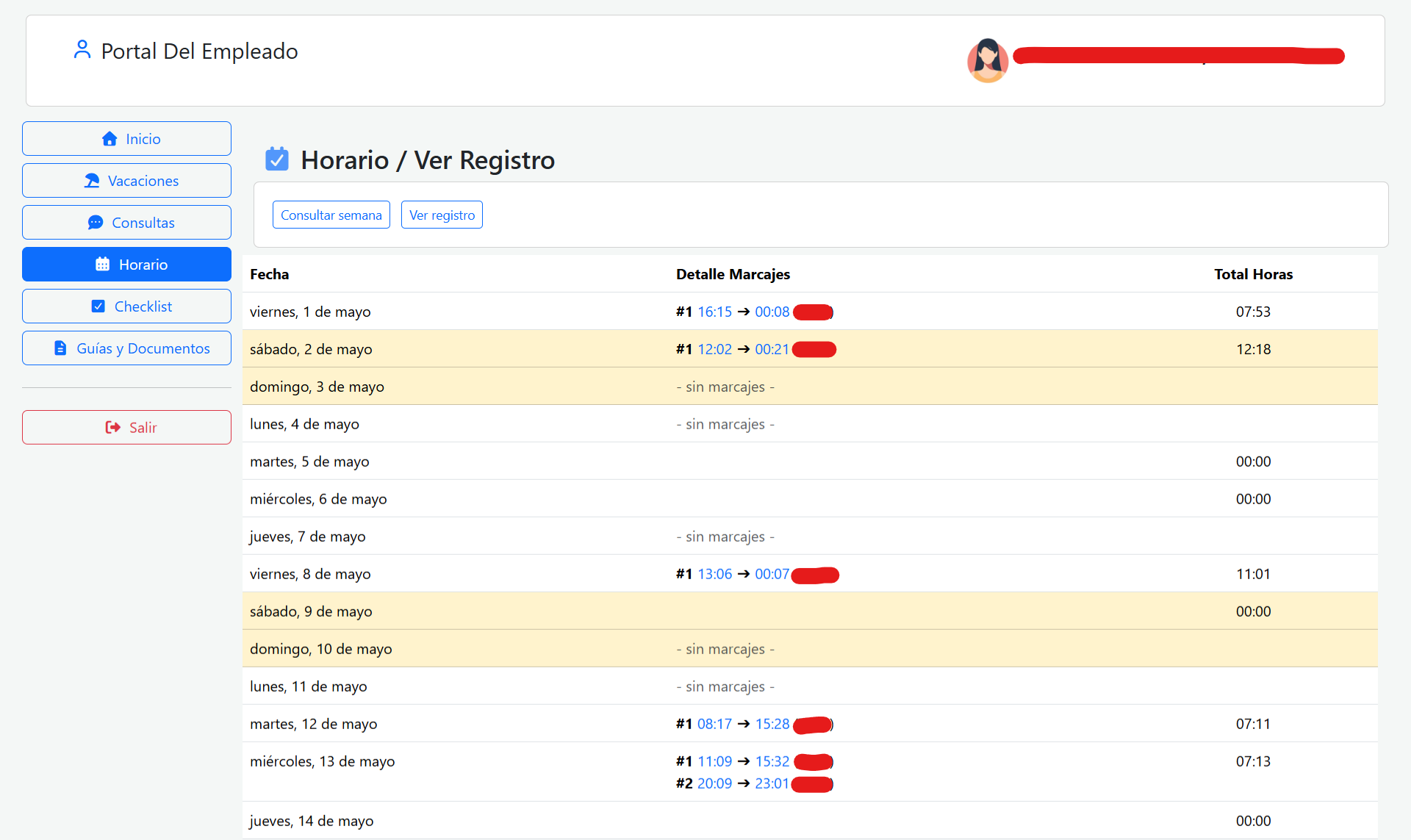Image resolution: width=1411 pixels, height=840 pixels.
Task: Click the 12:02 time on sábado 2 de mayo
Action: click(714, 349)
